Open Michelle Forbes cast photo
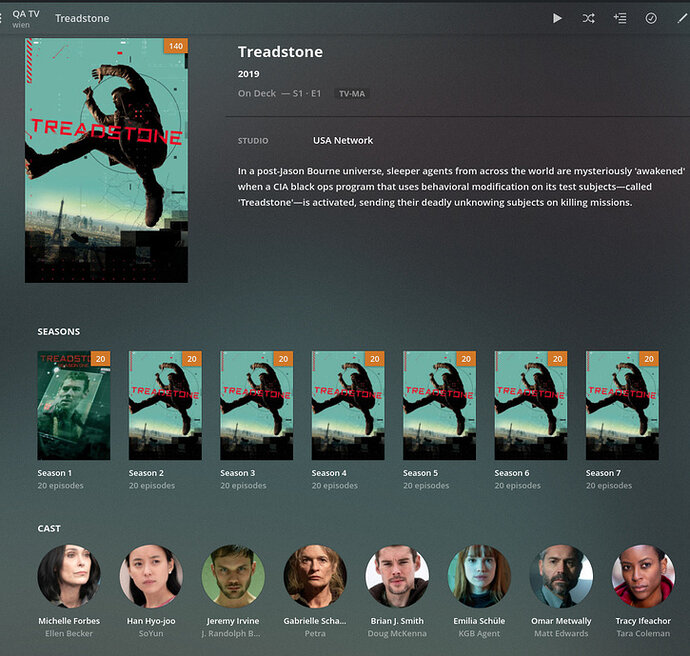Screen dimensions: 690x656 (x=69, y=576)
